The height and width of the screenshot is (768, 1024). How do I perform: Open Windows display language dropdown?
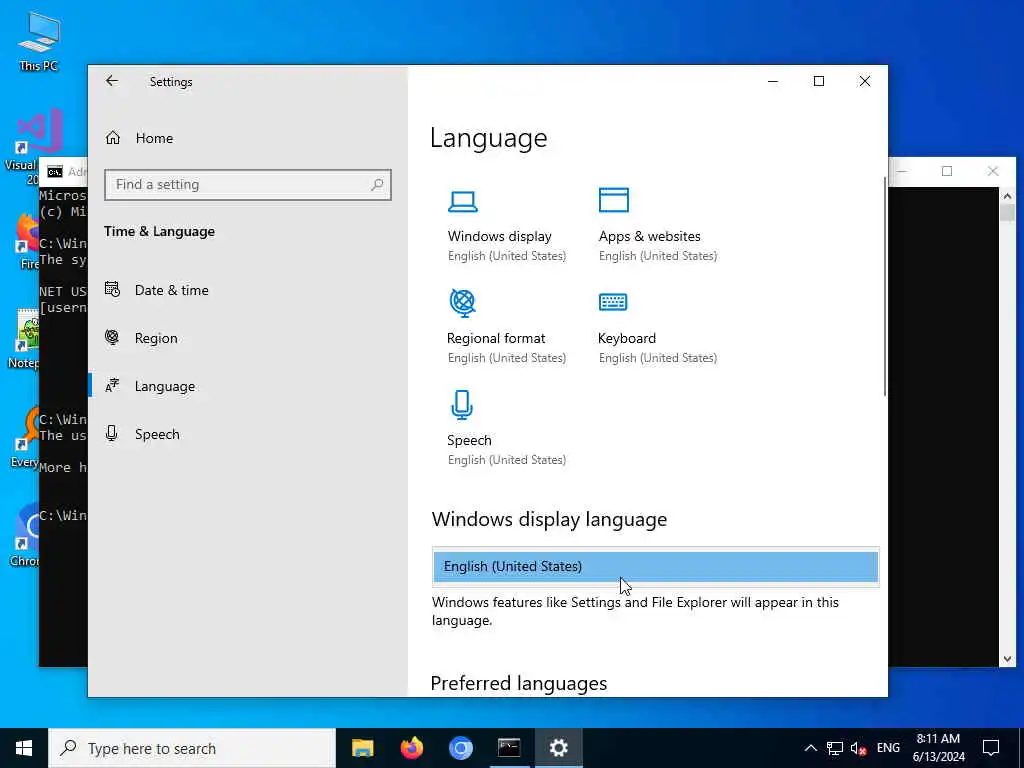click(656, 566)
